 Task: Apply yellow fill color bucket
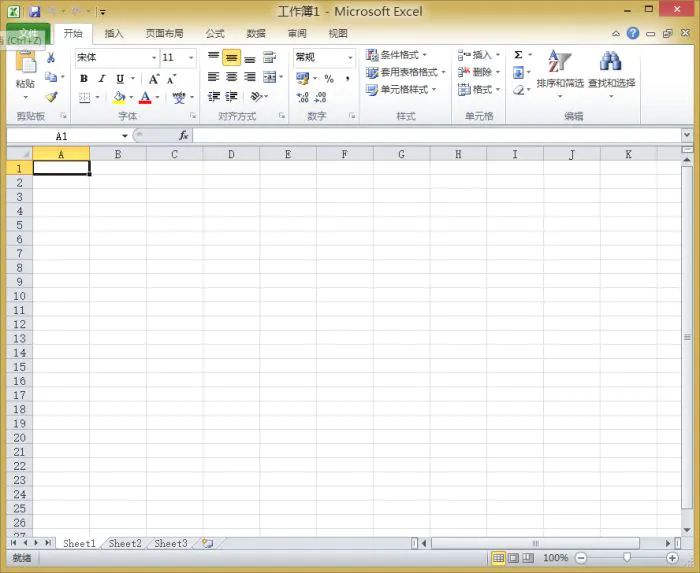click(119, 97)
